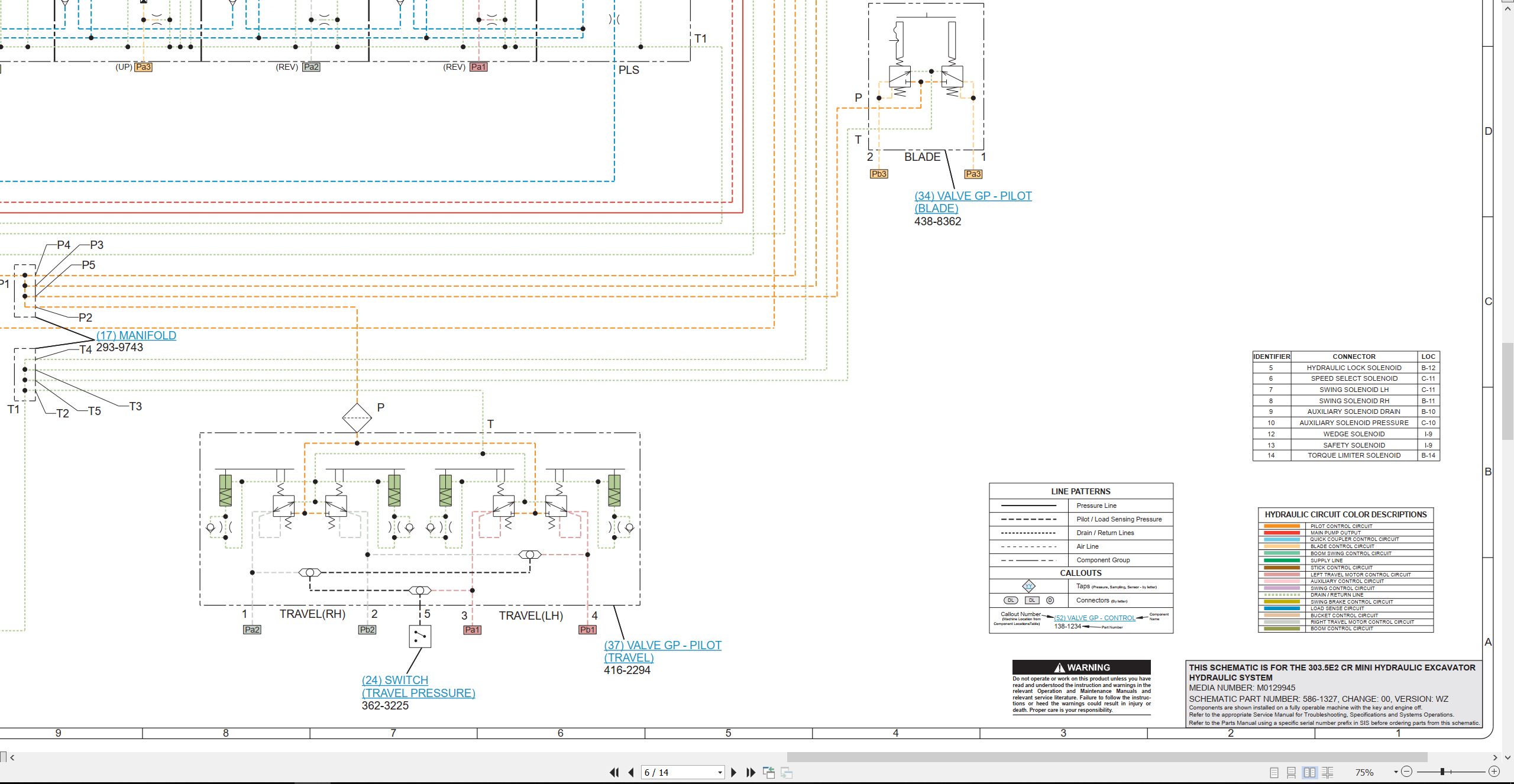The image size is (1514, 784).
Task: Click the Pb1 tag under TRAVEL(LH)
Action: point(587,630)
